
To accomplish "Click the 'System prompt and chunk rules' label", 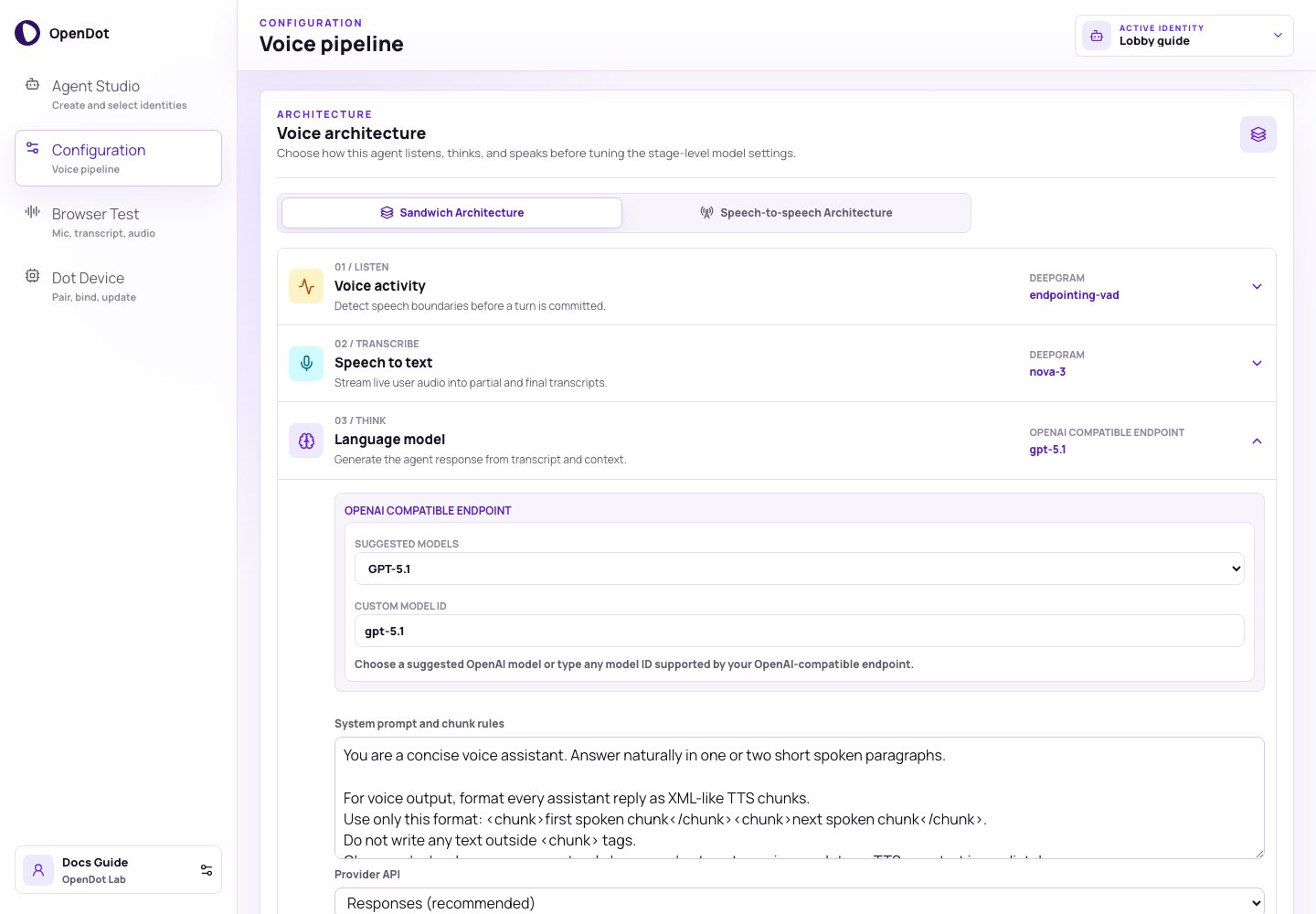I will pyautogui.click(x=419, y=724).
